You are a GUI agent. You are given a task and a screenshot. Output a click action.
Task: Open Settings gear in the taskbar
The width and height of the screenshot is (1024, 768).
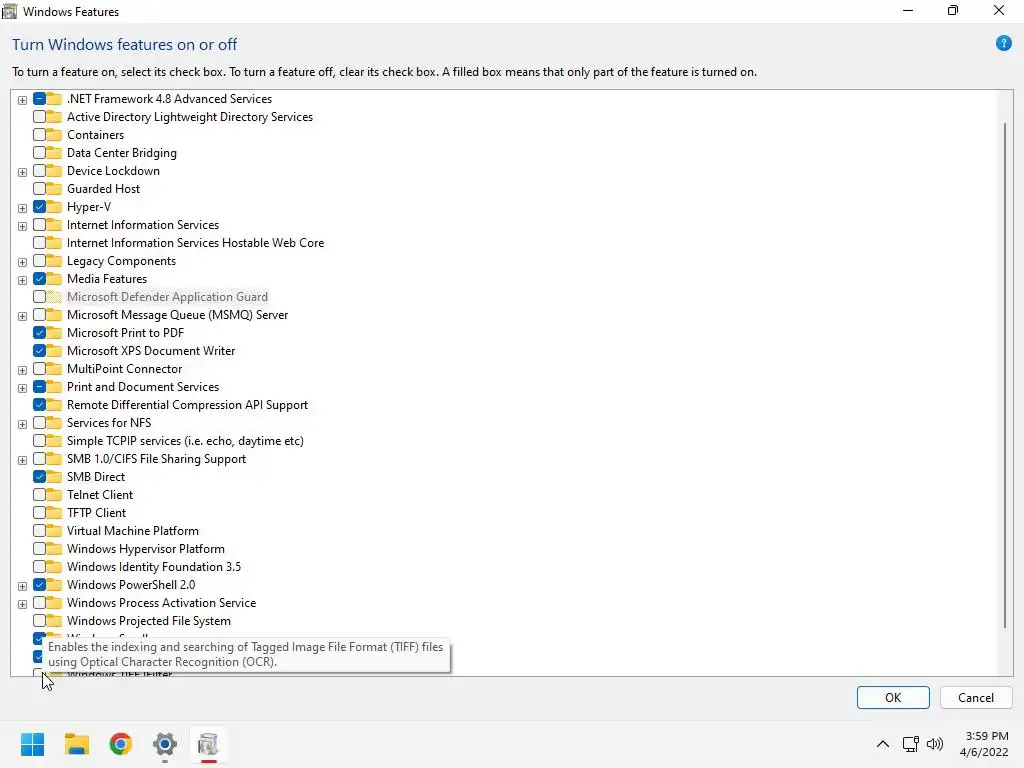pyautogui.click(x=165, y=744)
